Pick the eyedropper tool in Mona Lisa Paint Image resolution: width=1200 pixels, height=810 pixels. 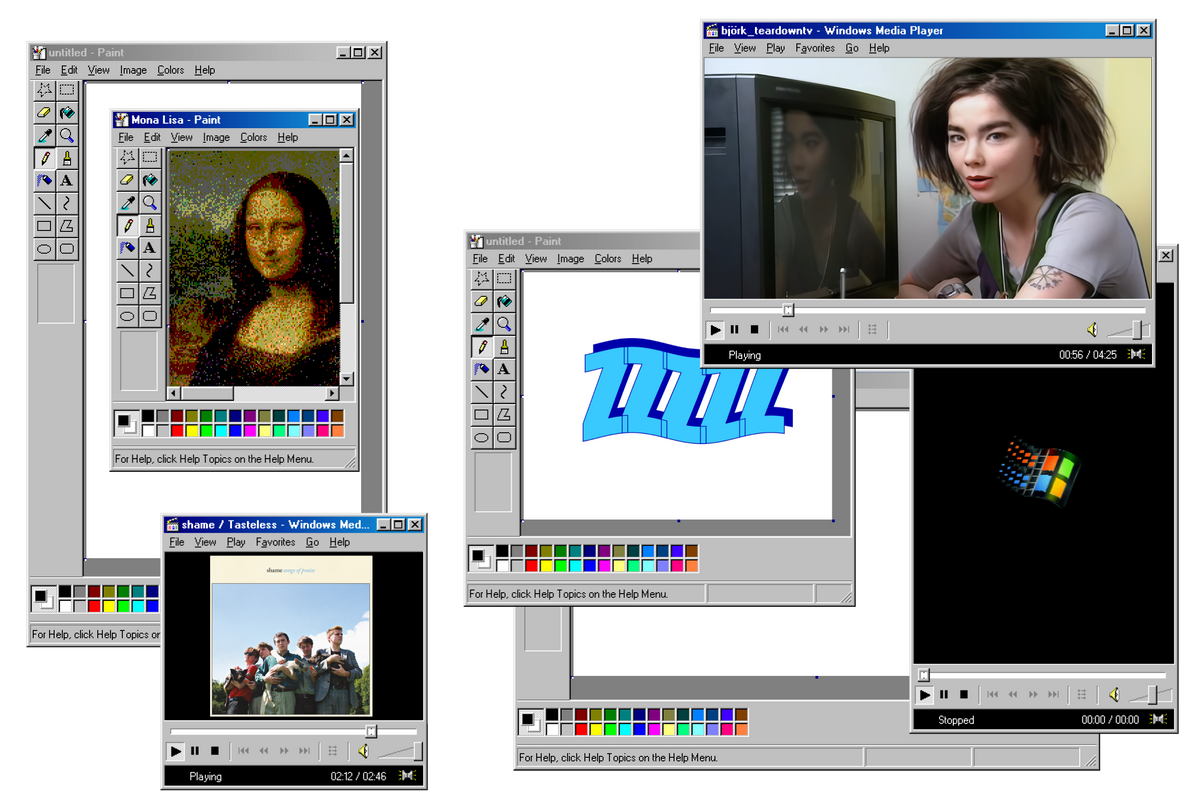point(127,203)
